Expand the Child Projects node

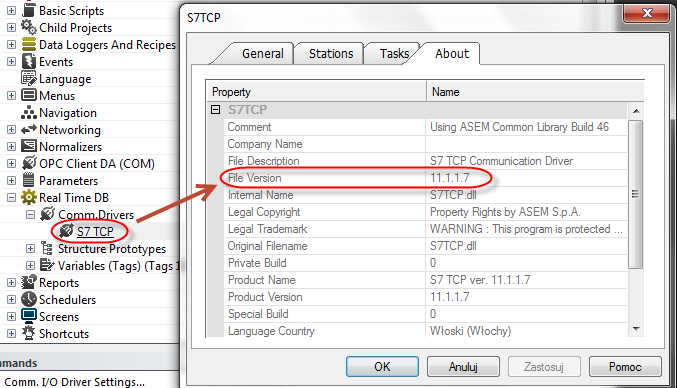12,28
